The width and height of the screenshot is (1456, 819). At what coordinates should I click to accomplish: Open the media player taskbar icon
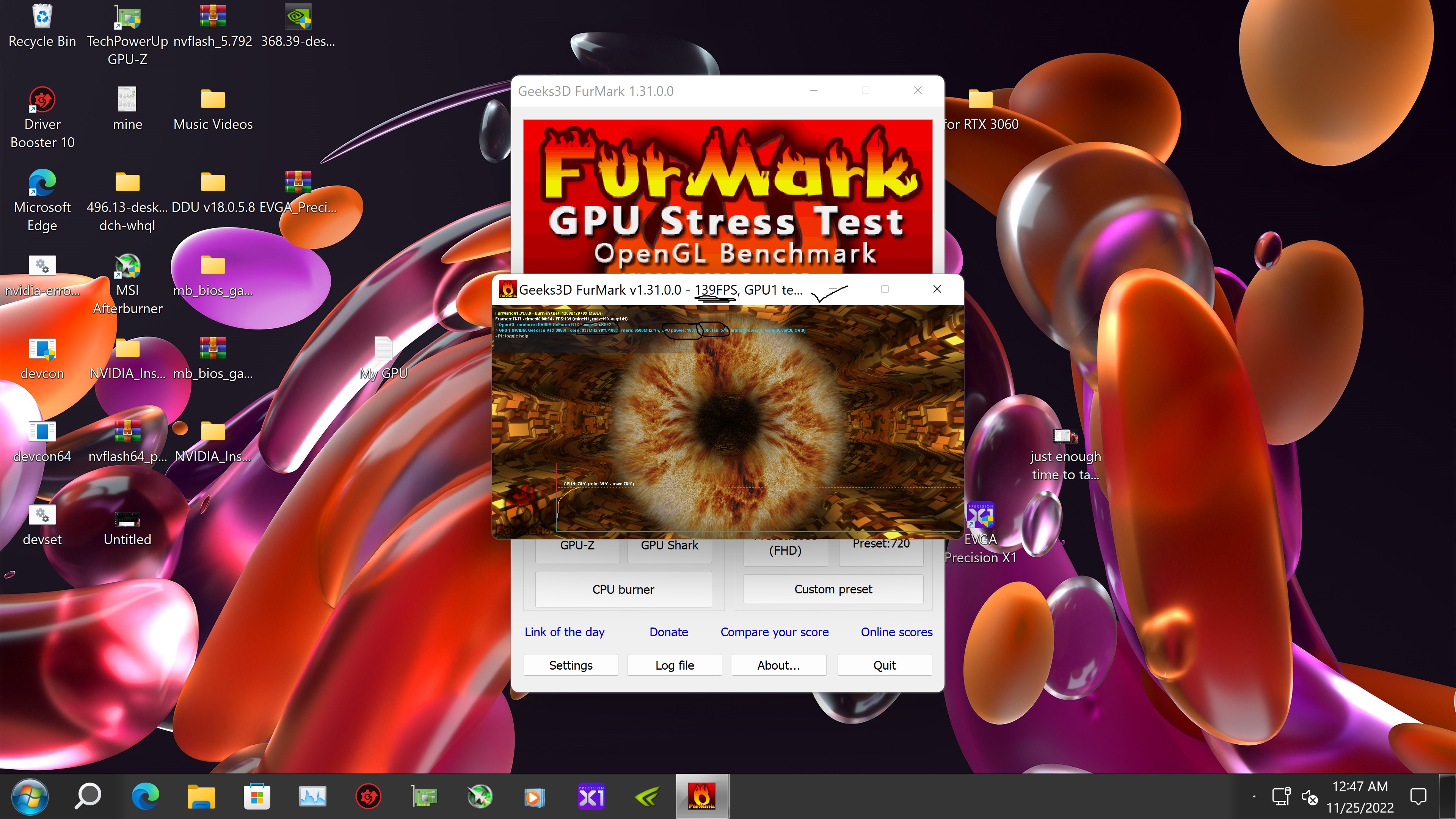(534, 797)
